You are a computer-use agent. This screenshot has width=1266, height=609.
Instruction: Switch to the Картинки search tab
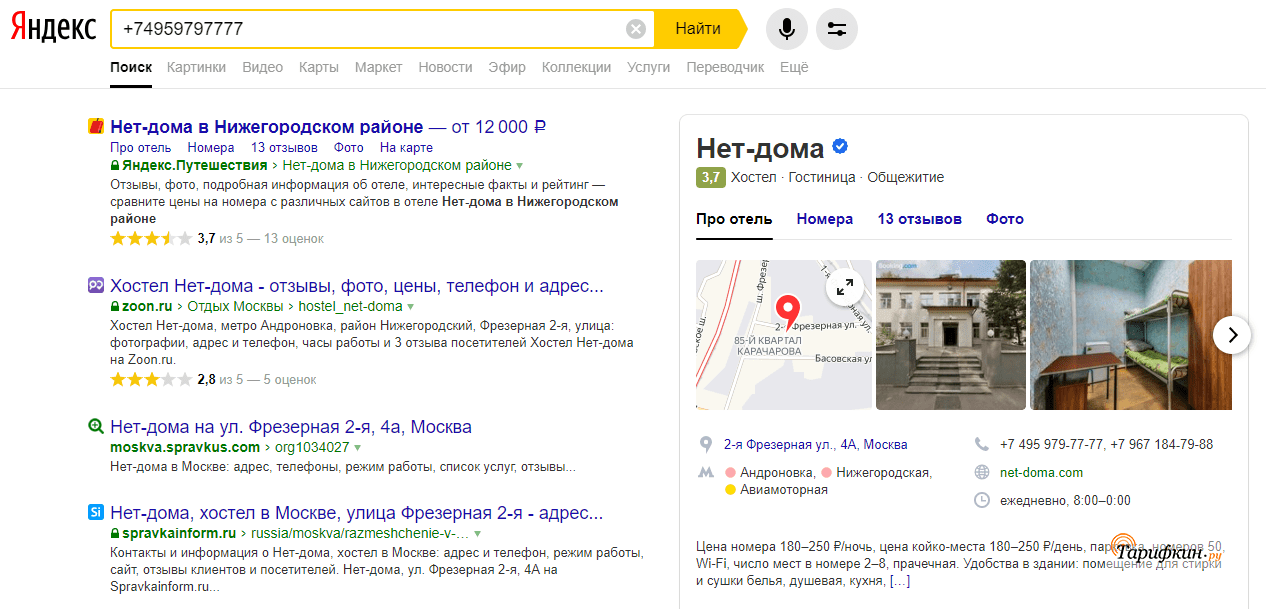[196, 67]
